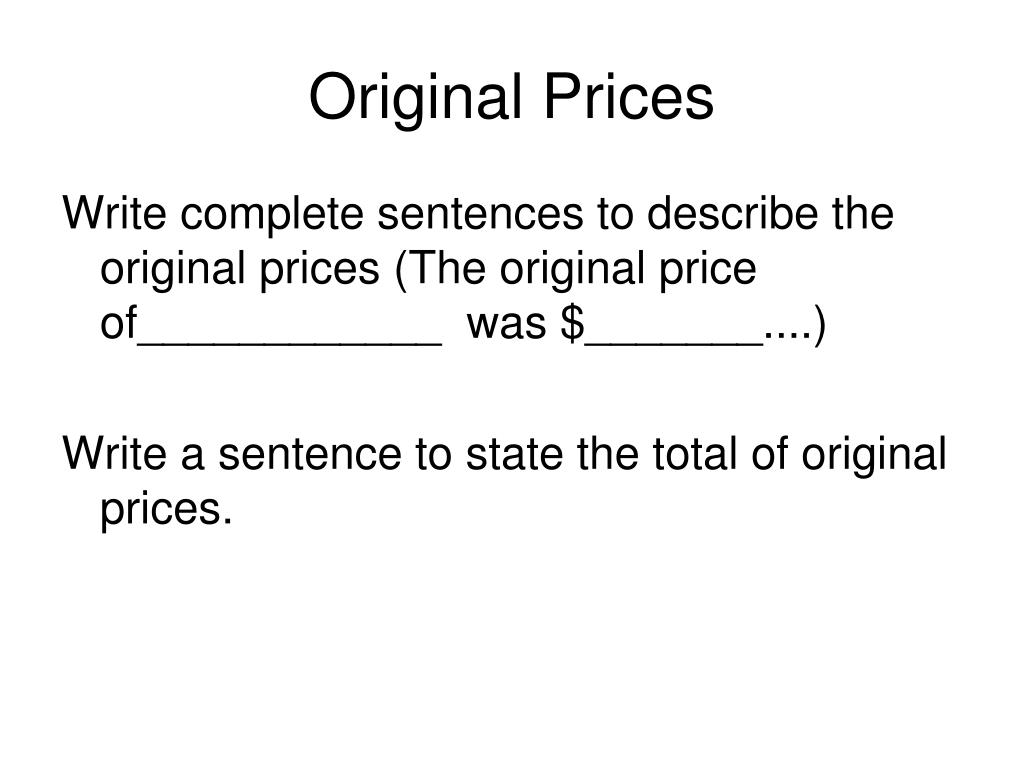
Task: Click the word "Prices" in the title
Action: (x=629, y=96)
